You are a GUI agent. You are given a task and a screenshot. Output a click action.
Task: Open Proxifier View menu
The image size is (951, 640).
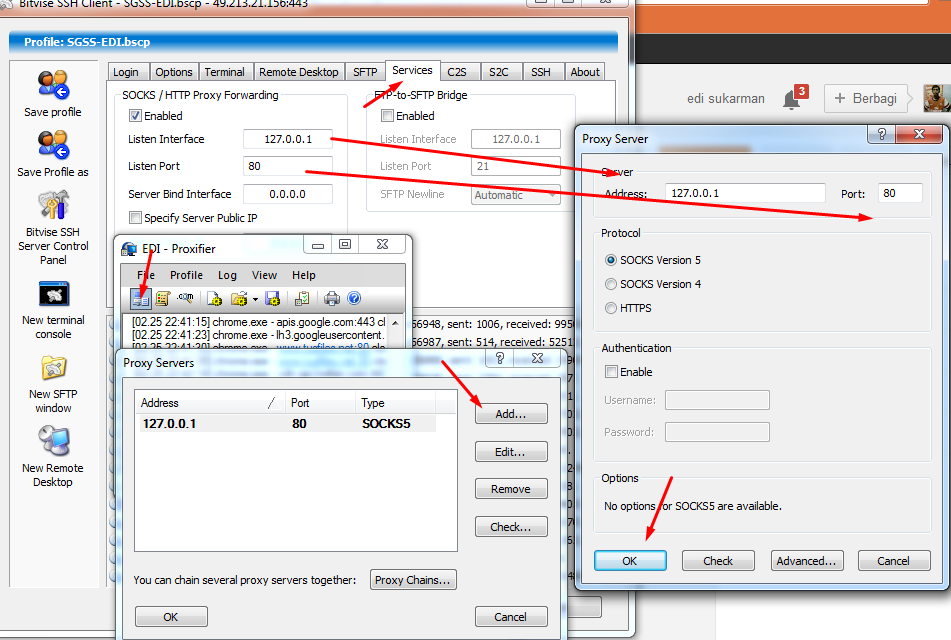264,275
